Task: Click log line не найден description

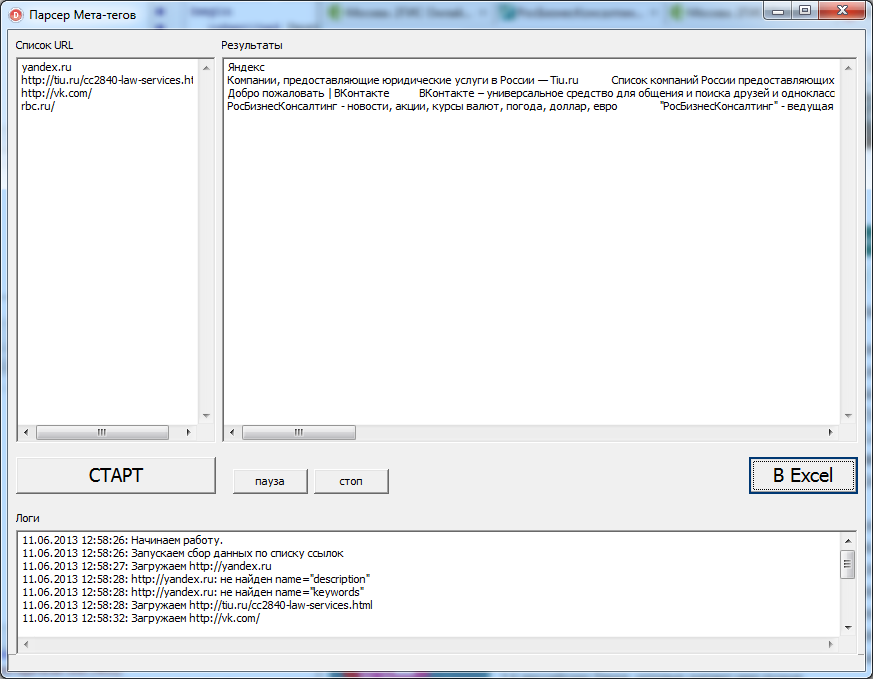Action: [196, 579]
